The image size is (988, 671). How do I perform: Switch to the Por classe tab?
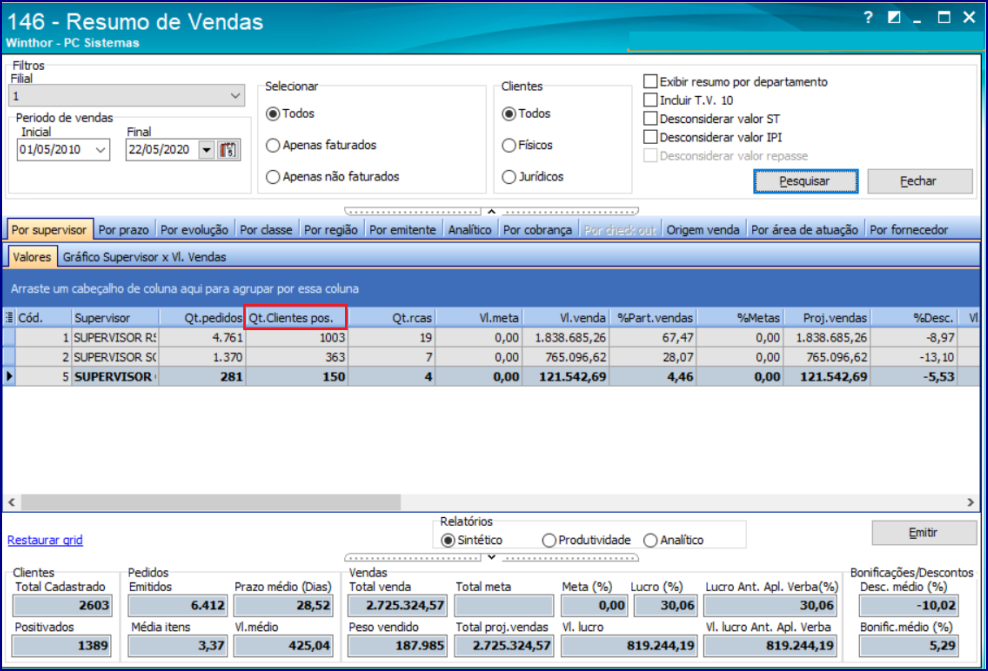click(266, 230)
